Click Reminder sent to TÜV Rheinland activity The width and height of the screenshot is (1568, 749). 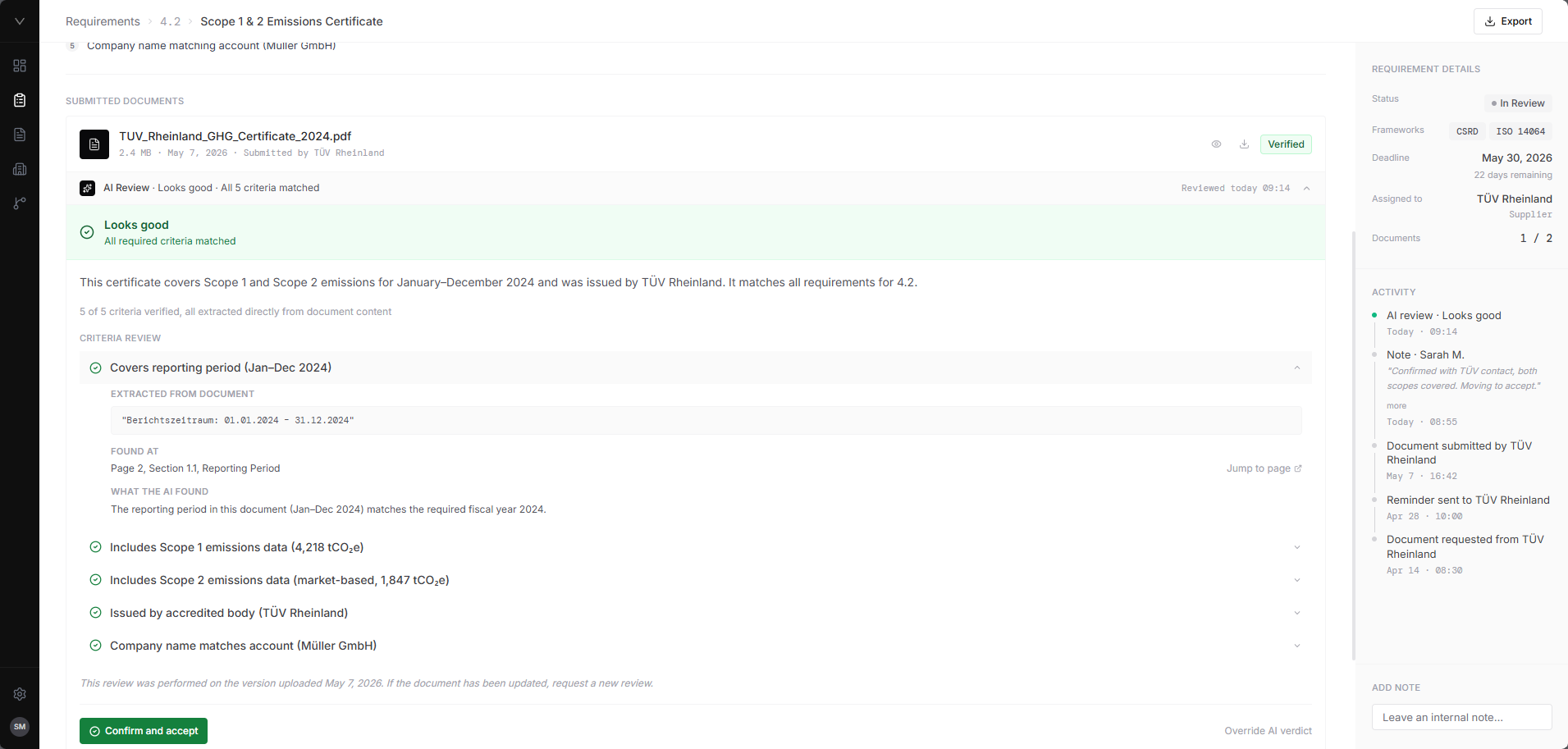click(1468, 500)
